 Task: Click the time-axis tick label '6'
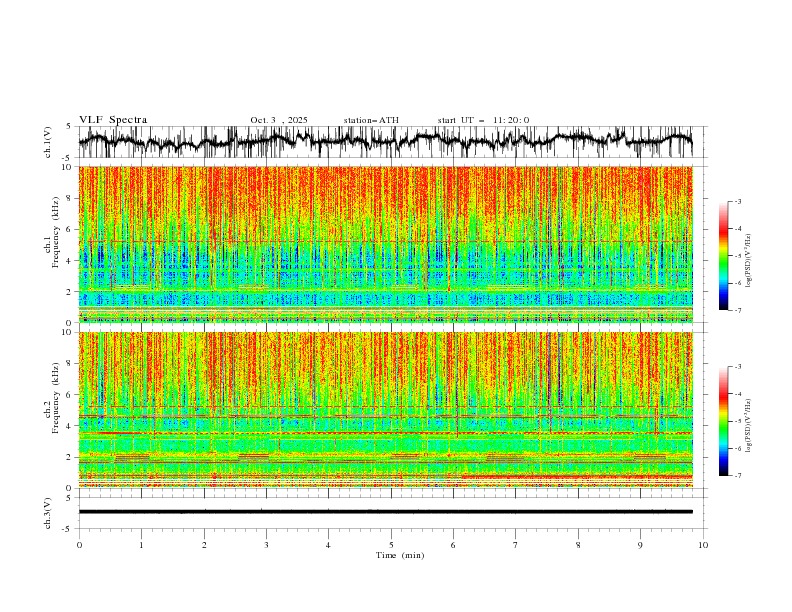[453, 545]
